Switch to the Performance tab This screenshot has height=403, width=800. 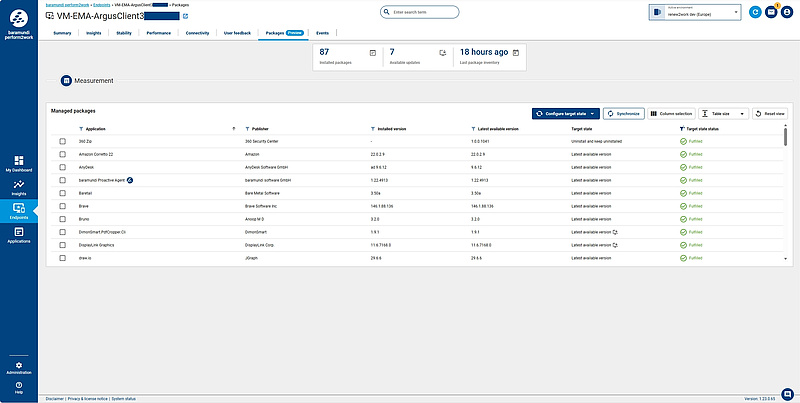pos(158,33)
